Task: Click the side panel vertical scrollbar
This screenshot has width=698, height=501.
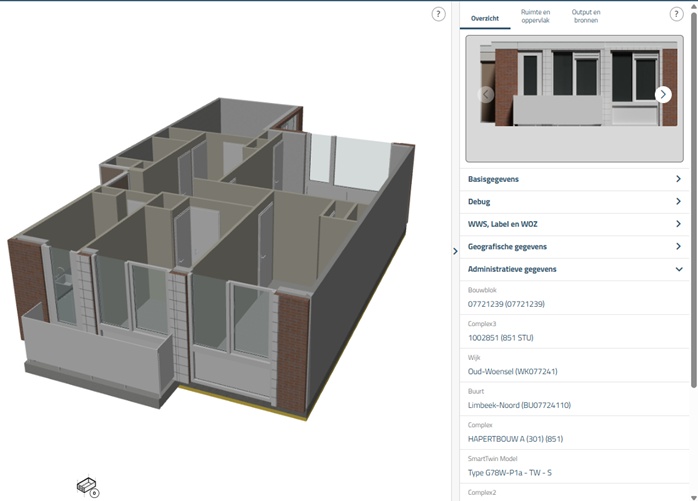Action: pyautogui.click(x=693, y=200)
